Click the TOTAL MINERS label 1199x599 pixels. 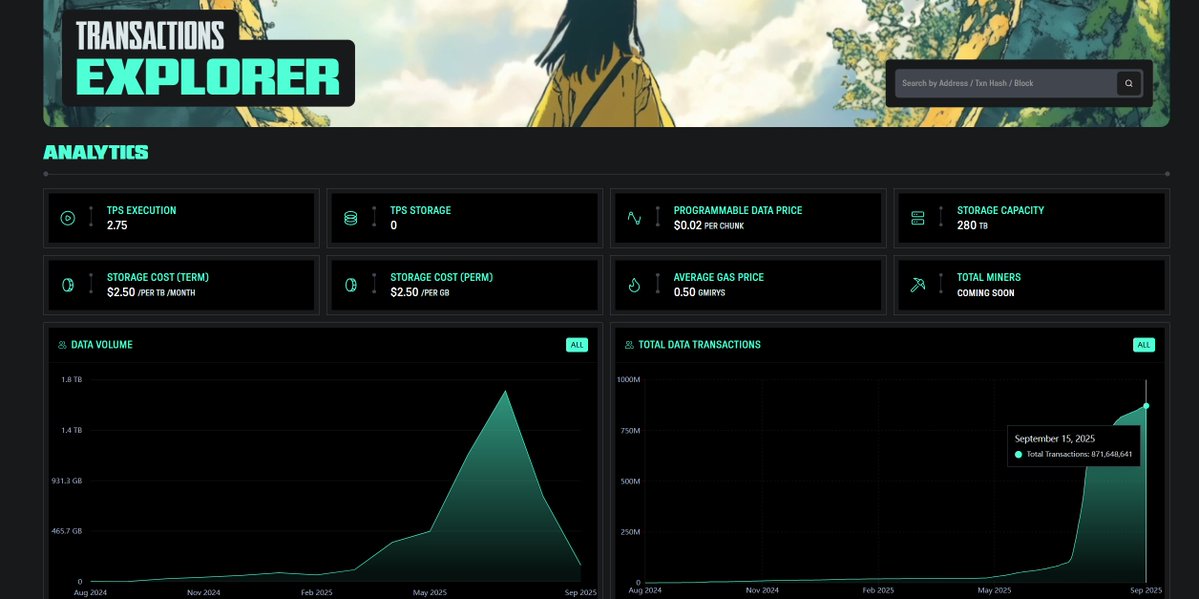[989, 277]
